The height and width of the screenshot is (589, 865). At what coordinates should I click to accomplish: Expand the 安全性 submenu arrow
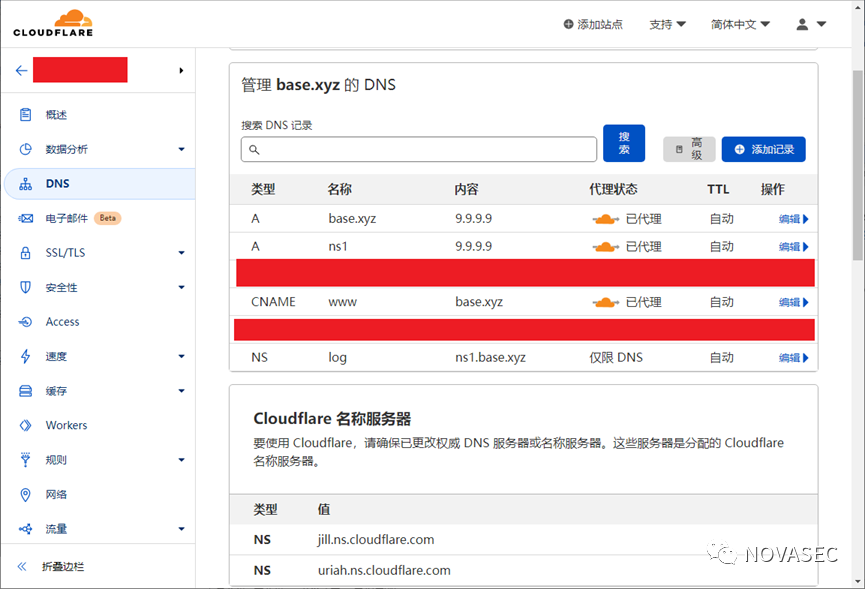(x=181, y=287)
